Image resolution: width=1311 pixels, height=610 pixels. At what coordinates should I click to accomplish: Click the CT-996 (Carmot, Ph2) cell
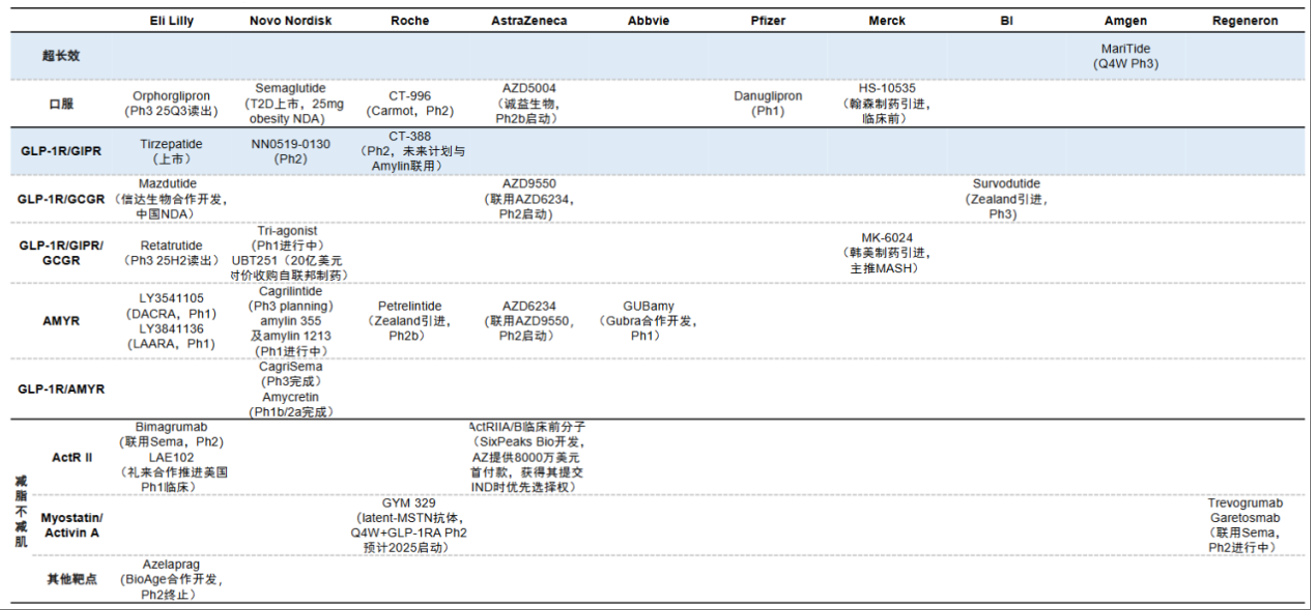(x=410, y=103)
